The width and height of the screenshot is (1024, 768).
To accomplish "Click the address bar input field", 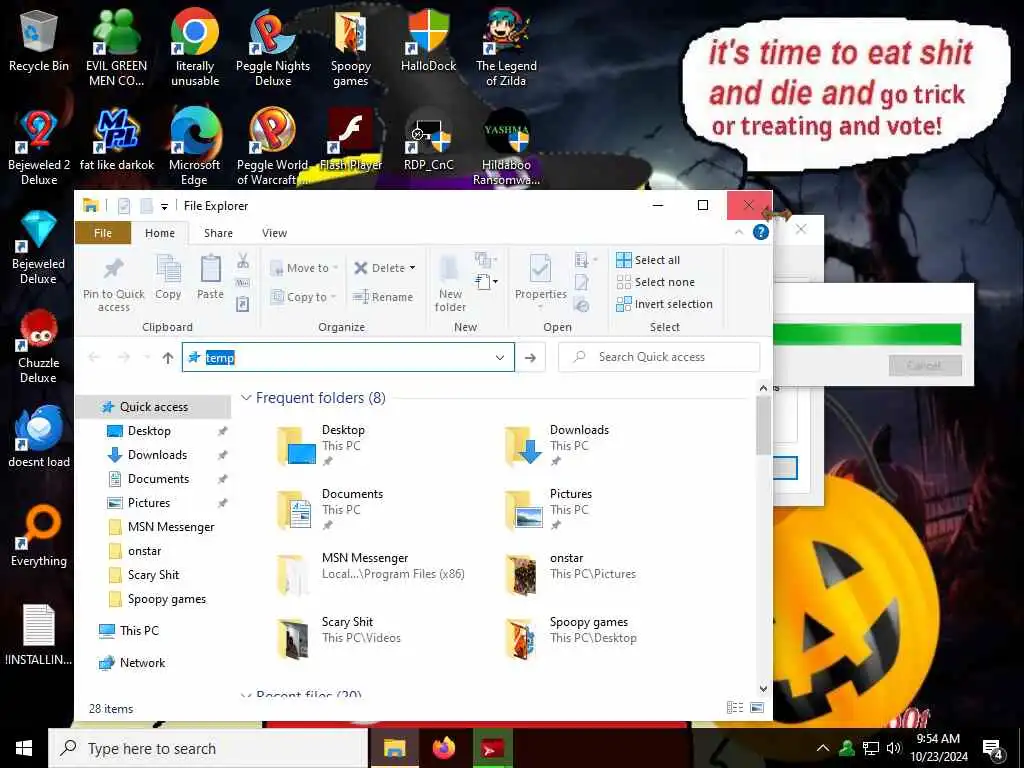I will tap(348, 357).
